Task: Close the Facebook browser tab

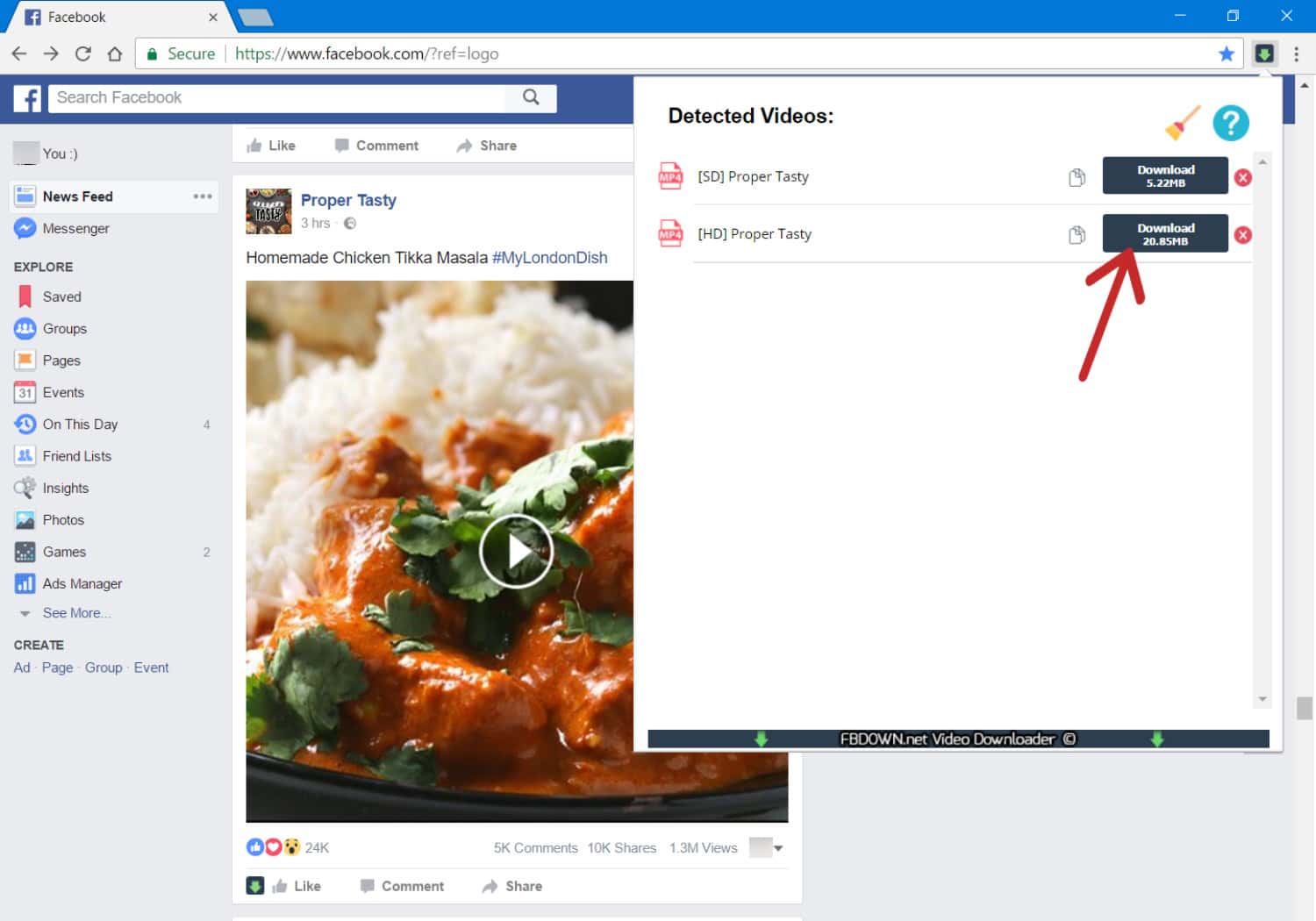Action: click(213, 17)
